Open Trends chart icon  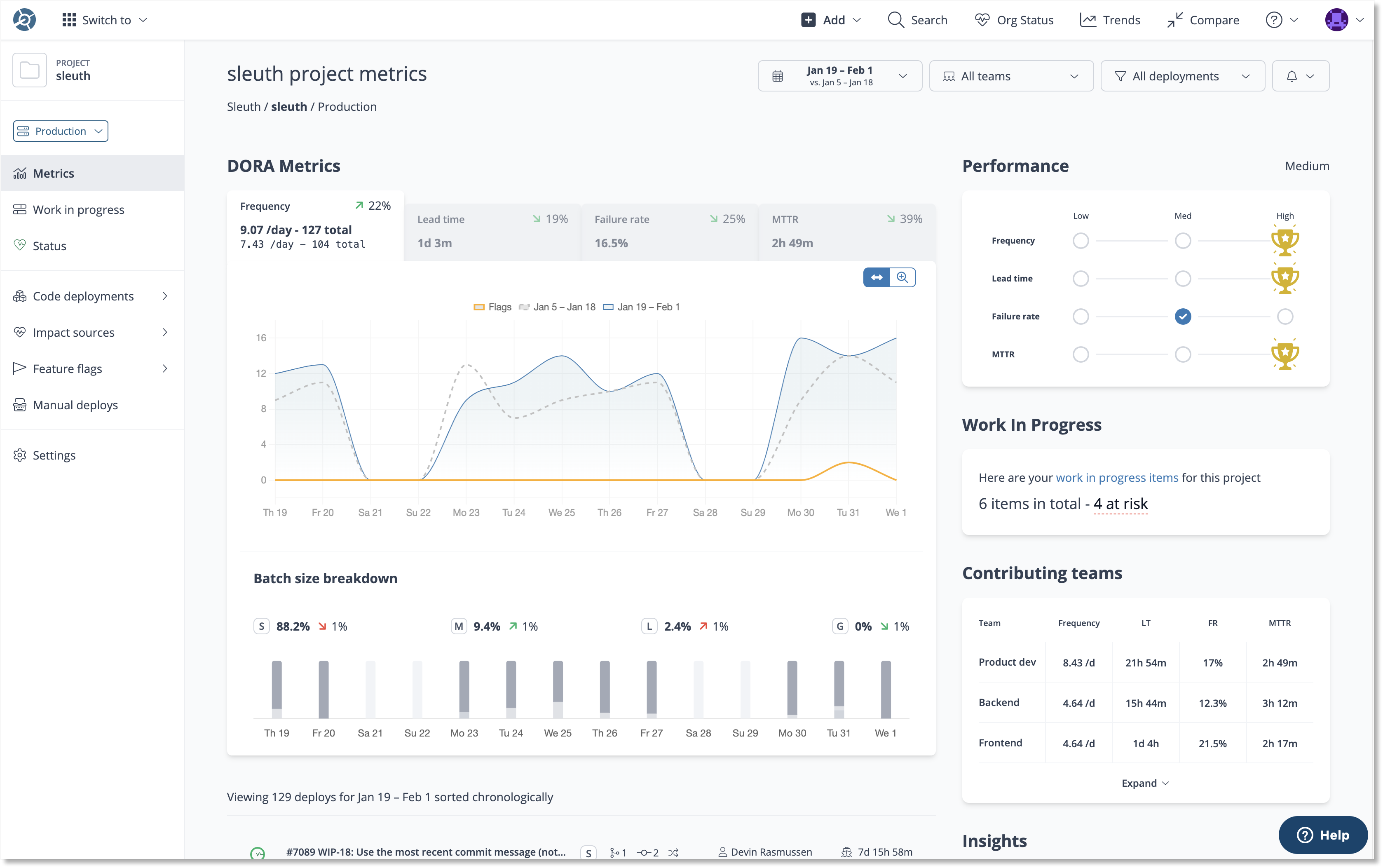tap(1088, 20)
